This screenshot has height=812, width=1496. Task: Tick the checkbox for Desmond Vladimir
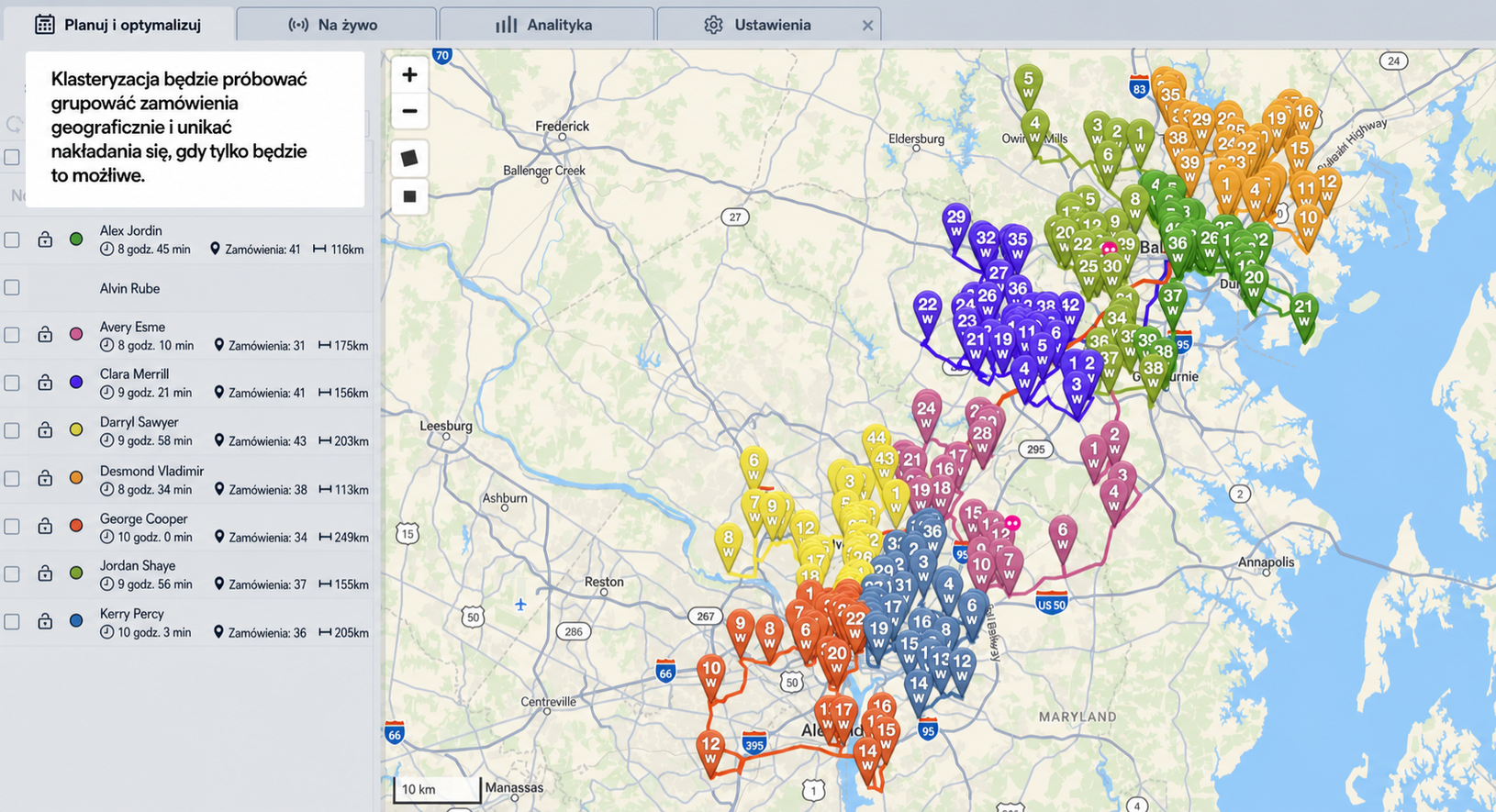click(x=12, y=478)
